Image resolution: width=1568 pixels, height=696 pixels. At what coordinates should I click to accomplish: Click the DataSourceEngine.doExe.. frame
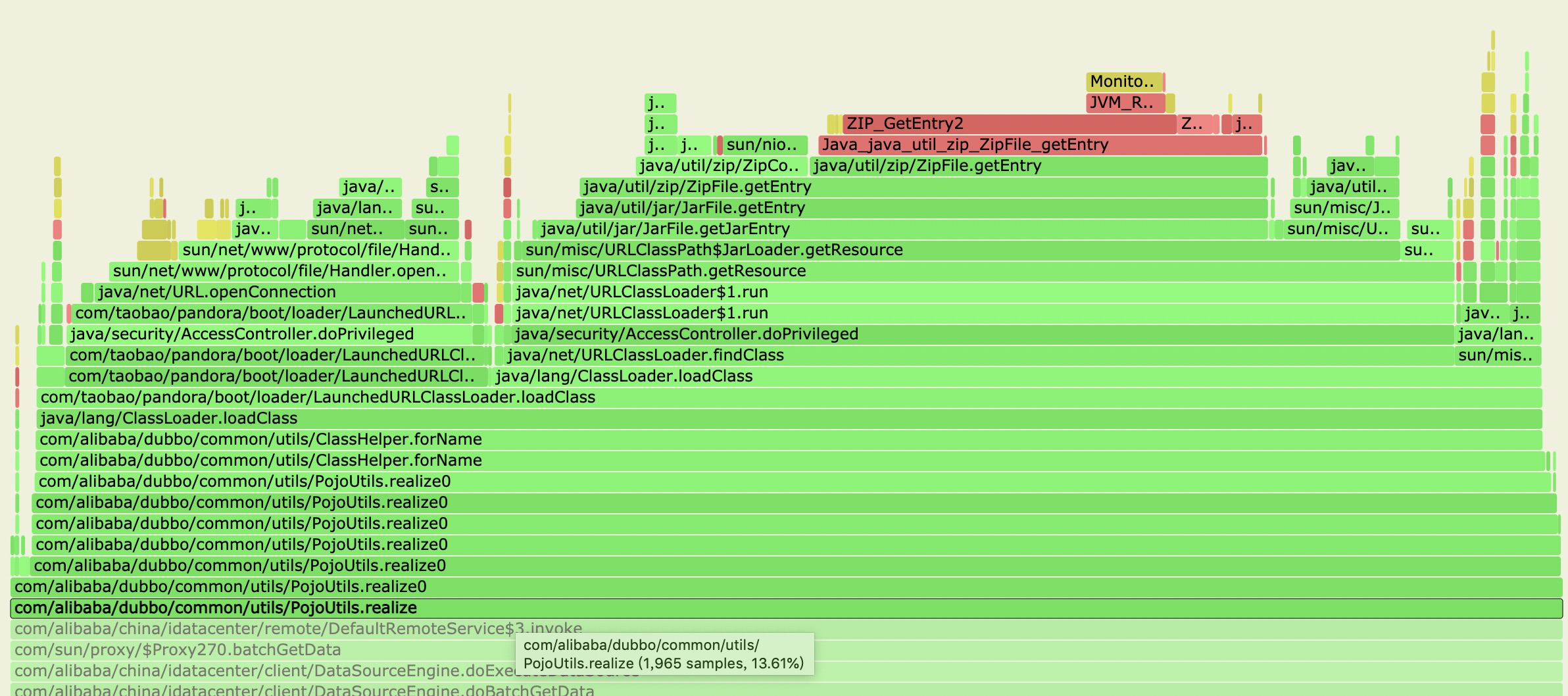click(786, 671)
